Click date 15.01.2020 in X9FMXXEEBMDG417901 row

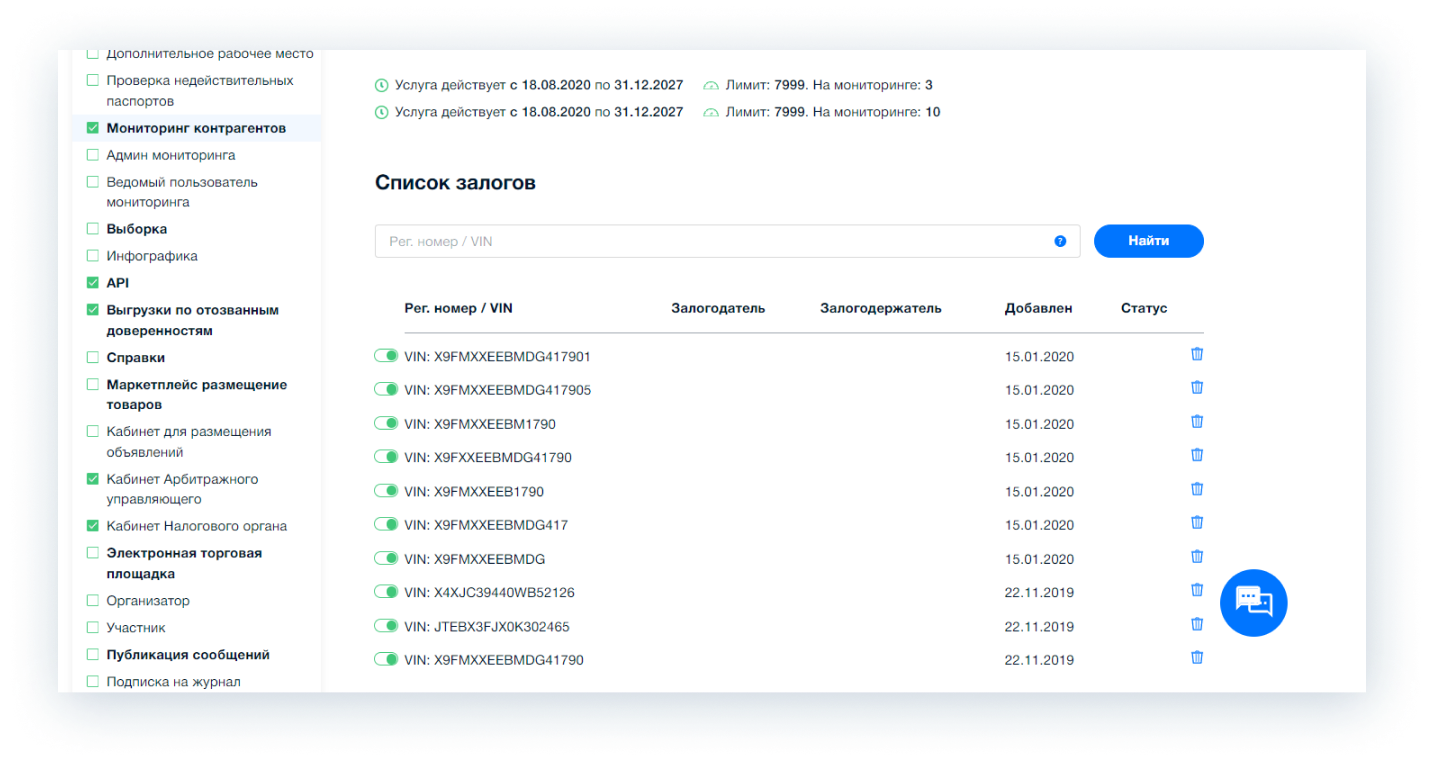tap(1039, 357)
